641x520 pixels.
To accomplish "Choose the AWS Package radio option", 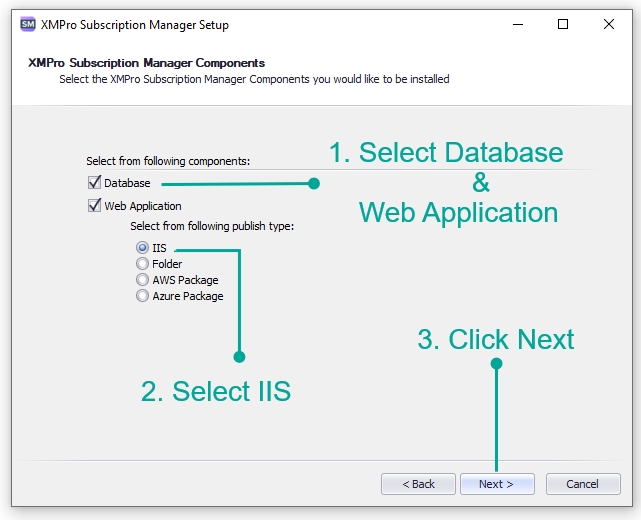I will [x=142, y=280].
